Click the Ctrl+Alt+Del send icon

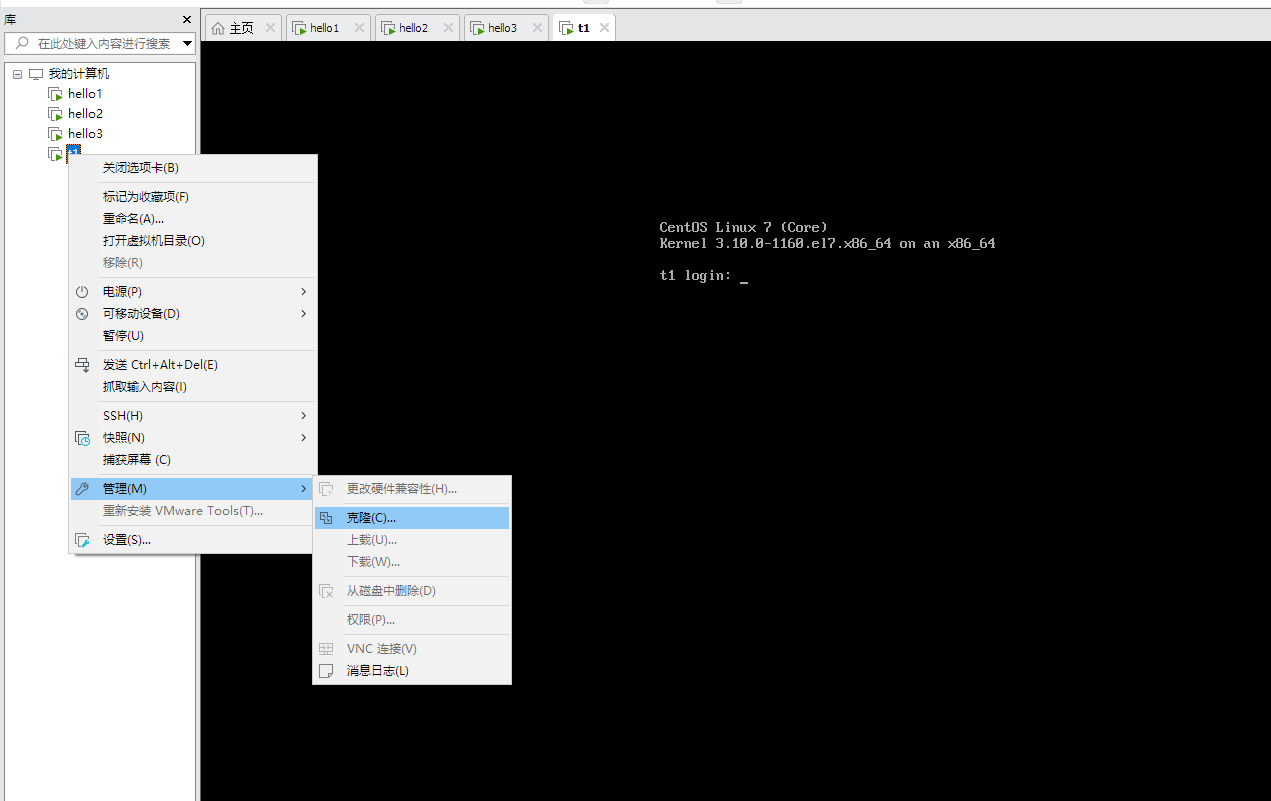(82, 365)
